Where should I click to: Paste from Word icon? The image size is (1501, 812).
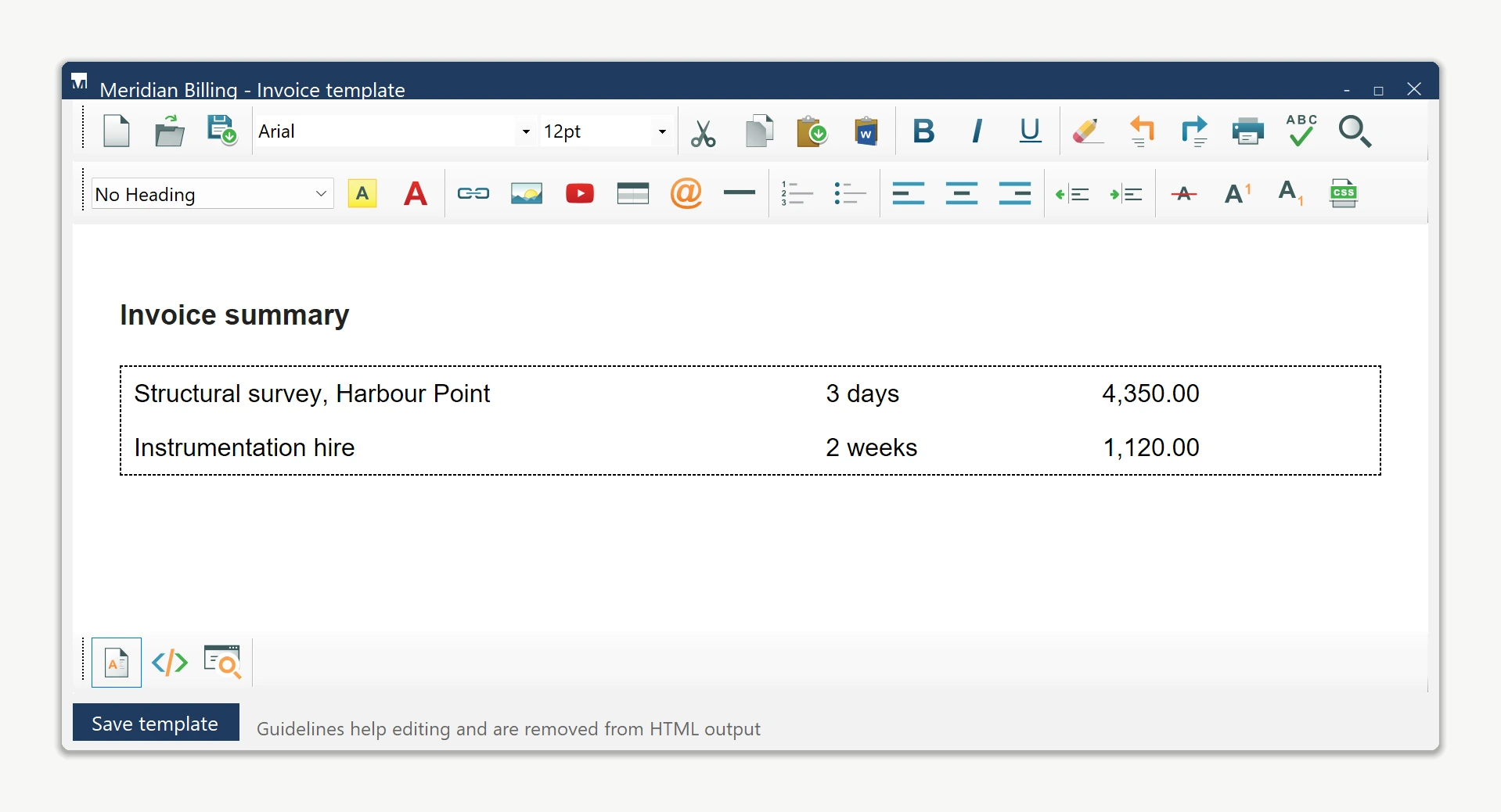866,131
